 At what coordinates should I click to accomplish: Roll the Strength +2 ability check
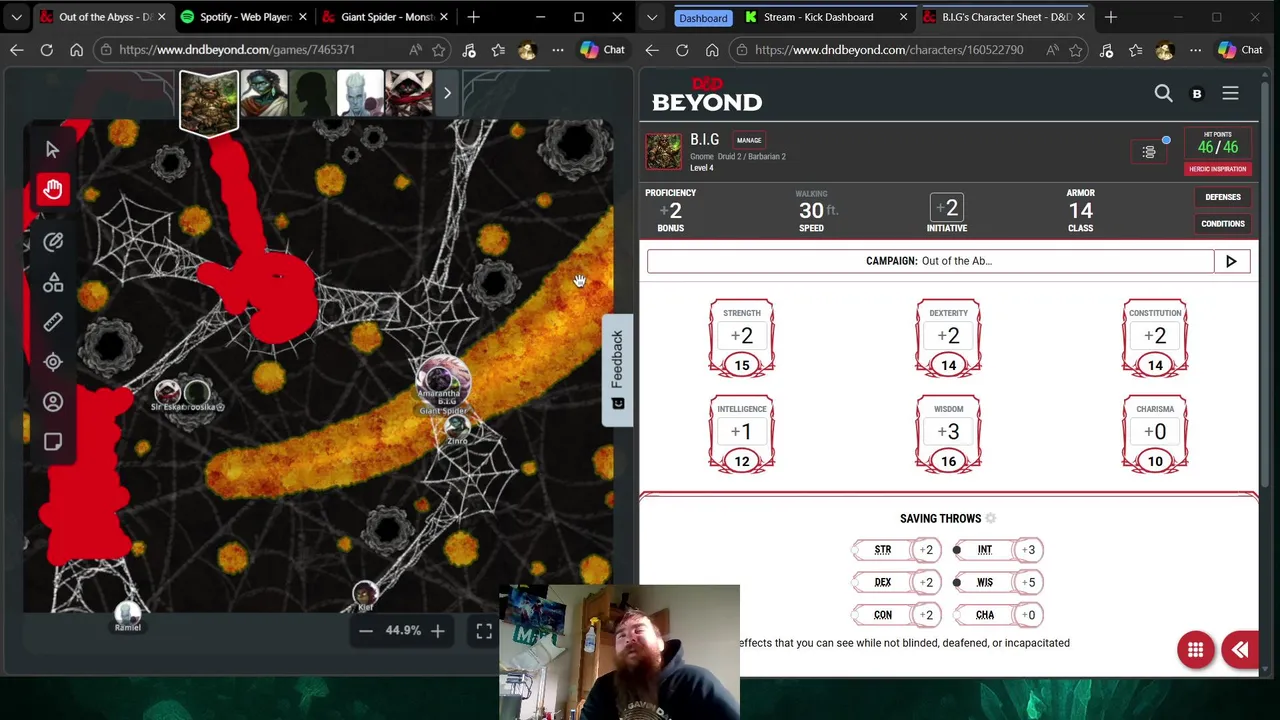pyautogui.click(x=742, y=336)
